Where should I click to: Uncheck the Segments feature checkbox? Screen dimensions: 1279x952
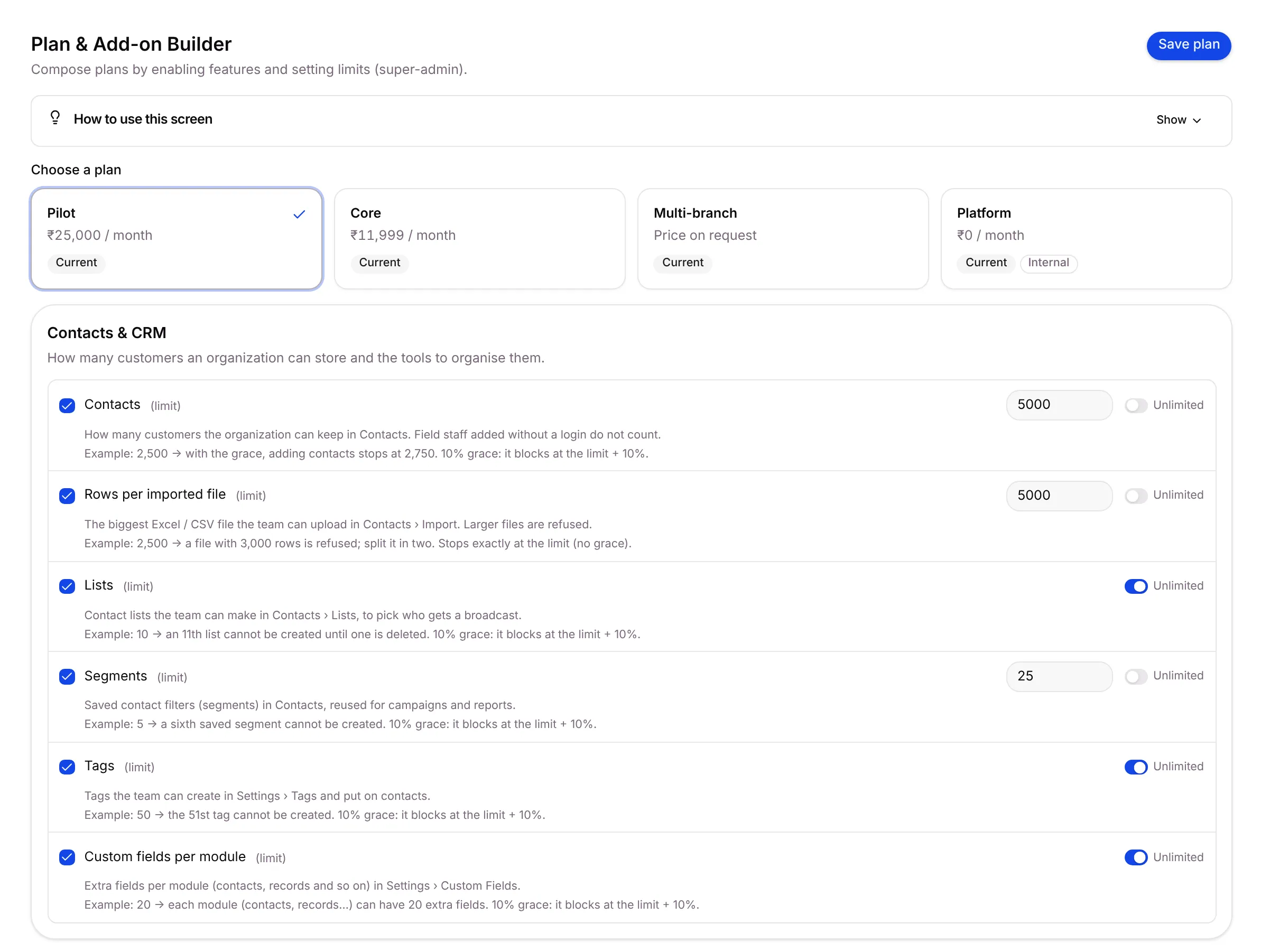click(67, 676)
